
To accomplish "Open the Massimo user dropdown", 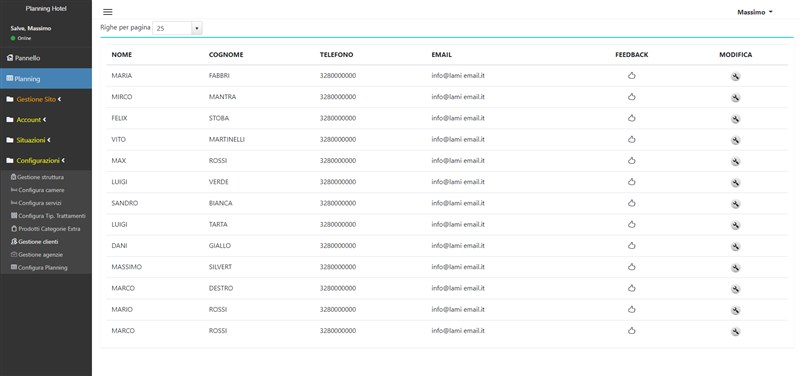I will pos(755,12).
